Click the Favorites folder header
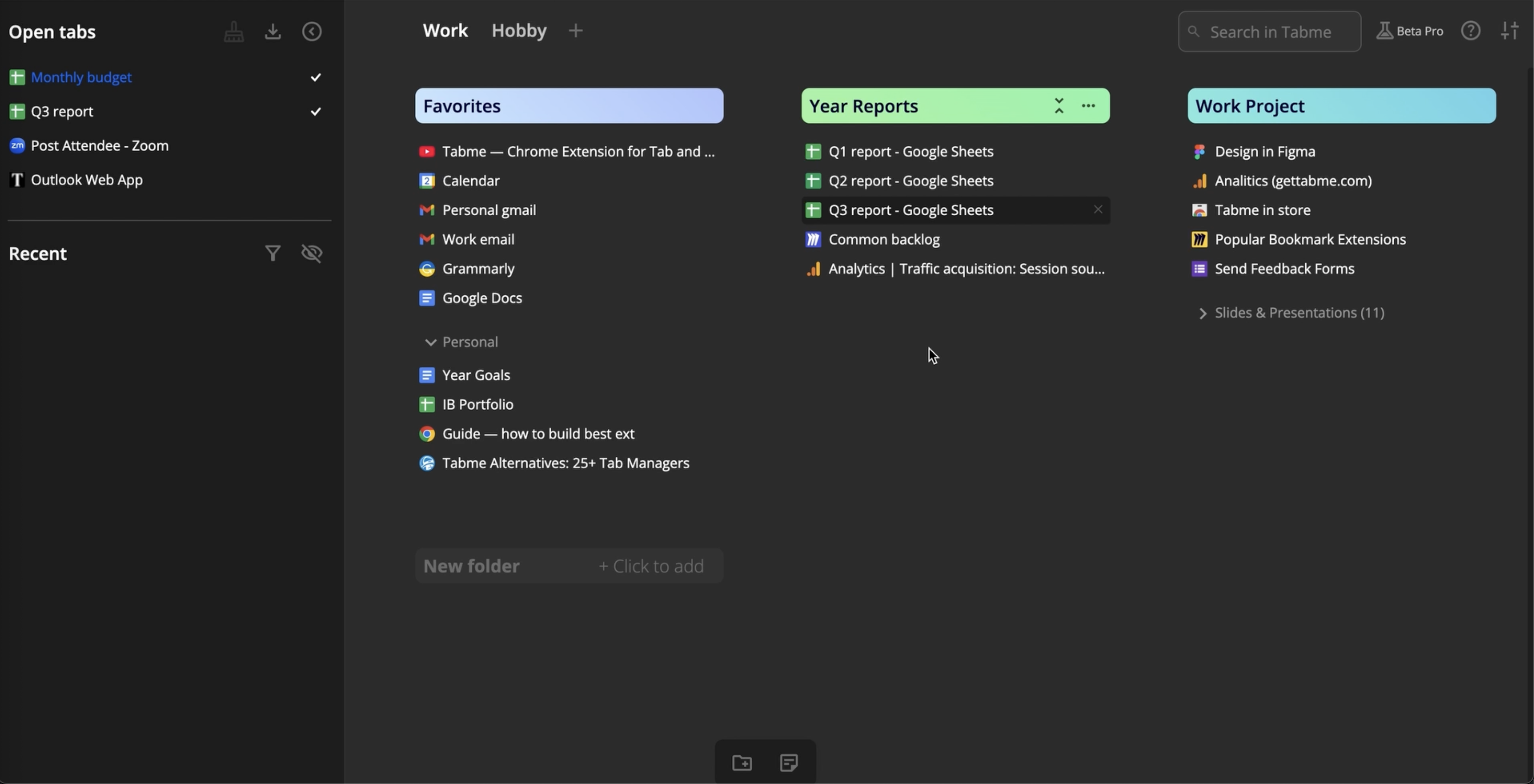The height and width of the screenshot is (784, 1534). coord(569,106)
